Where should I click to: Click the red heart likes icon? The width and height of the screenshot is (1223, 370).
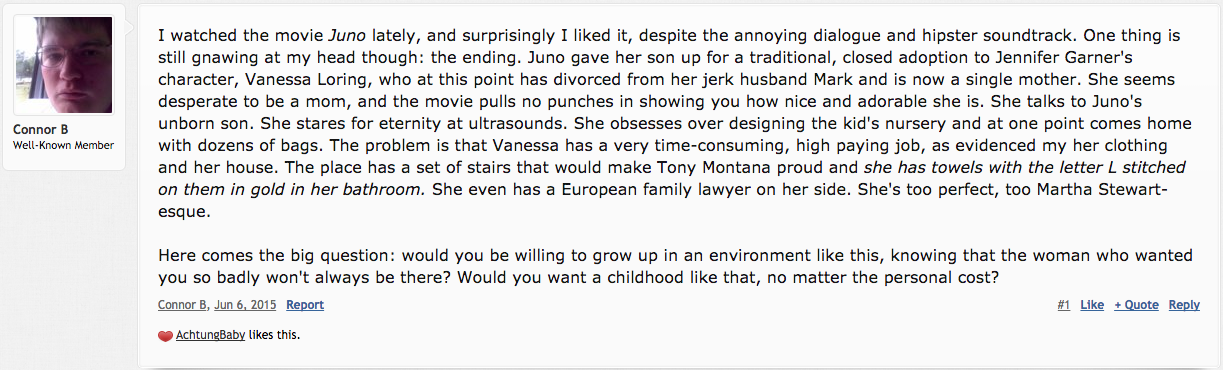pos(165,336)
